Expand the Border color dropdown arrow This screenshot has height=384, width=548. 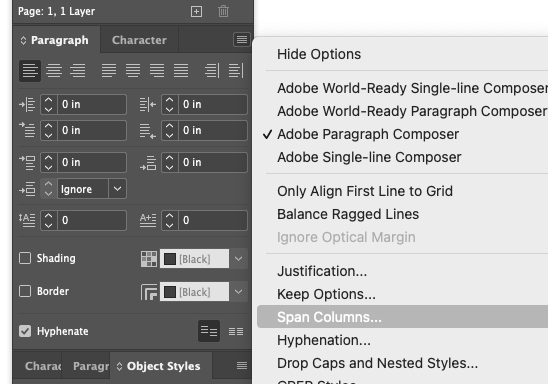click(x=238, y=292)
